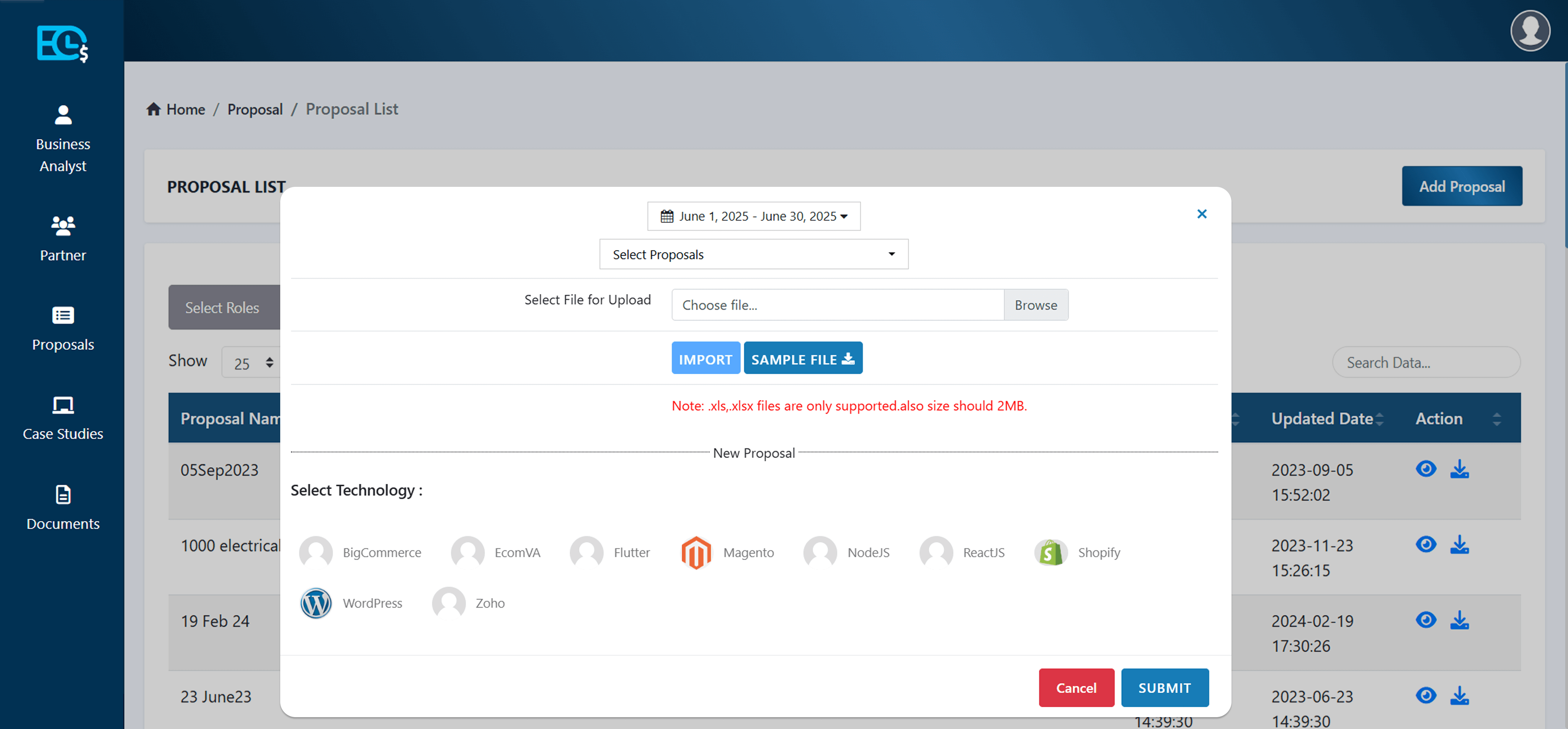The width and height of the screenshot is (1568, 729).
Task: Download the SAMPLE FILE
Action: pyautogui.click(x=803, y=359)
